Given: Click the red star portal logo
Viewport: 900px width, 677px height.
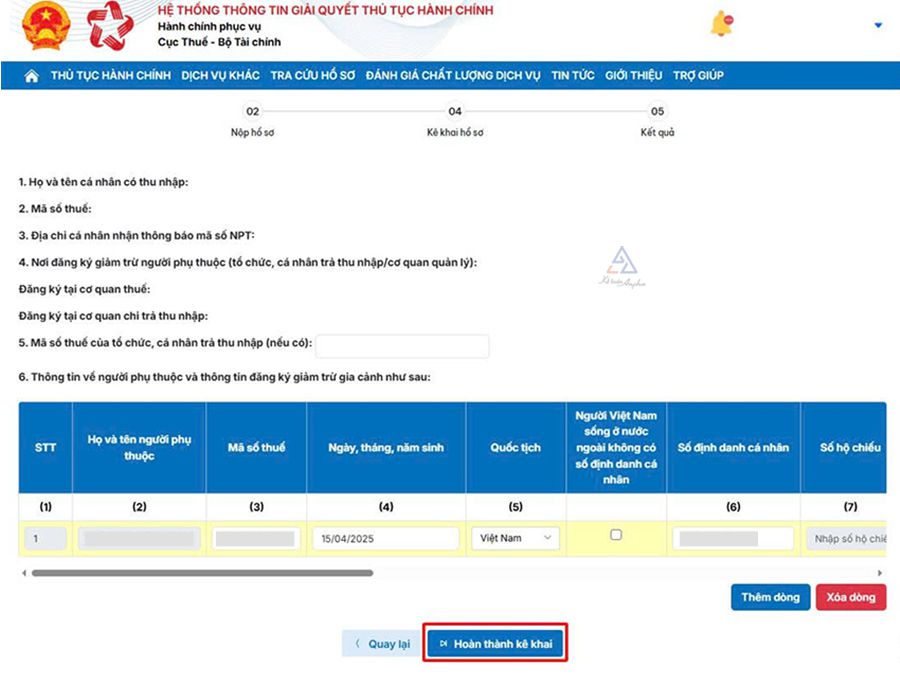Looking at the screenshot, I should point(109,27).
